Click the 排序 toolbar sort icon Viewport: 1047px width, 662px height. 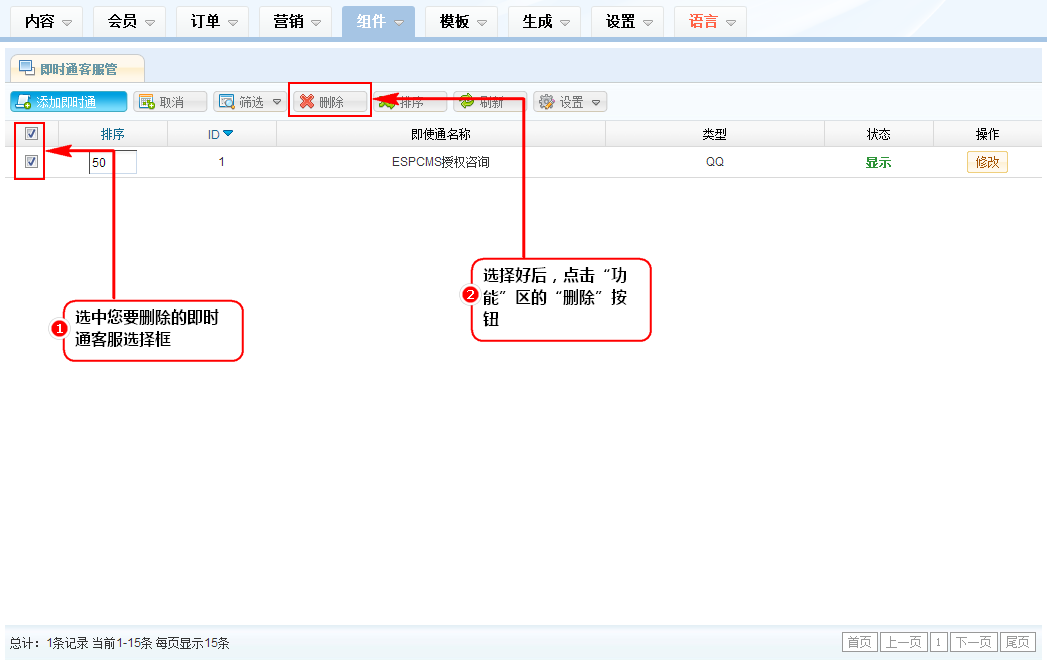[x=386, y=102]
